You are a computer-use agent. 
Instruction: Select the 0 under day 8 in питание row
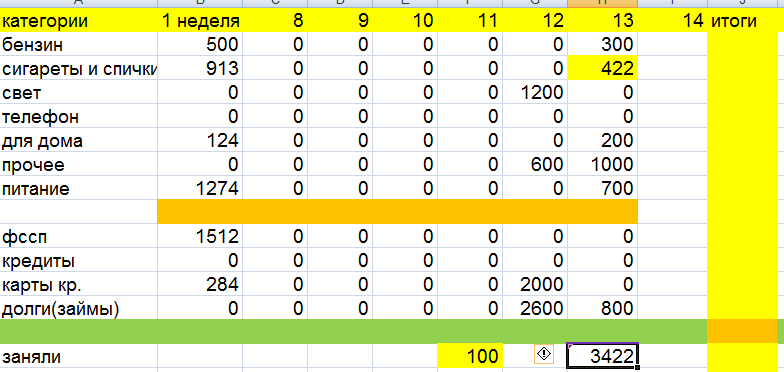(x=275, y=188)
